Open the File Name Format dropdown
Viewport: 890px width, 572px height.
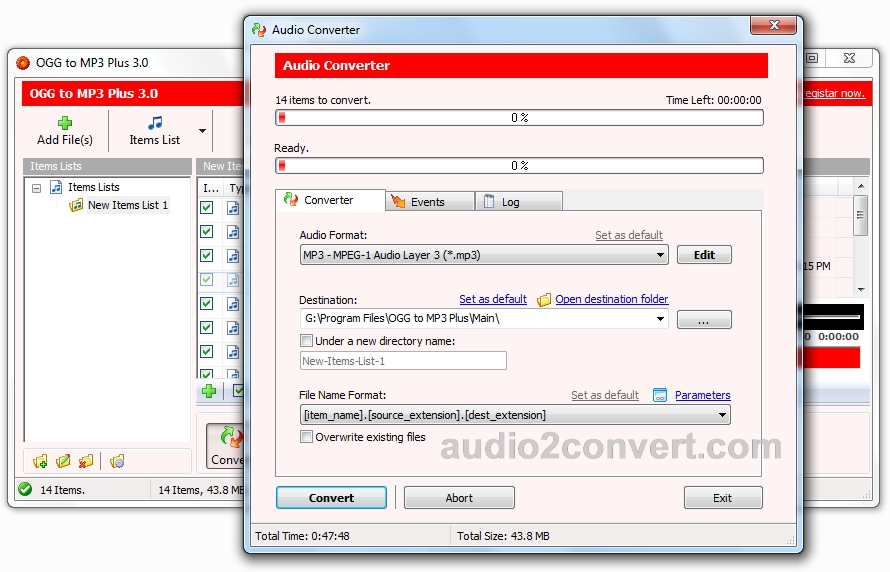[722, 415]
